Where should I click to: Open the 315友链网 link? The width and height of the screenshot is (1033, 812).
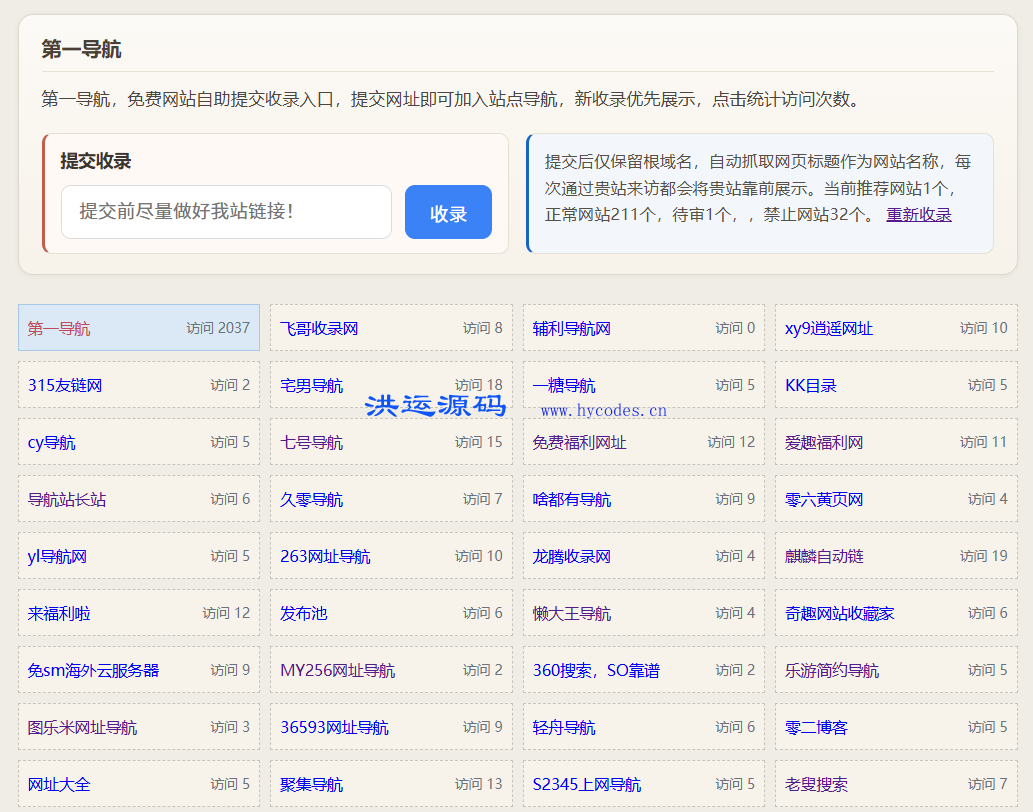click(65, 385)
